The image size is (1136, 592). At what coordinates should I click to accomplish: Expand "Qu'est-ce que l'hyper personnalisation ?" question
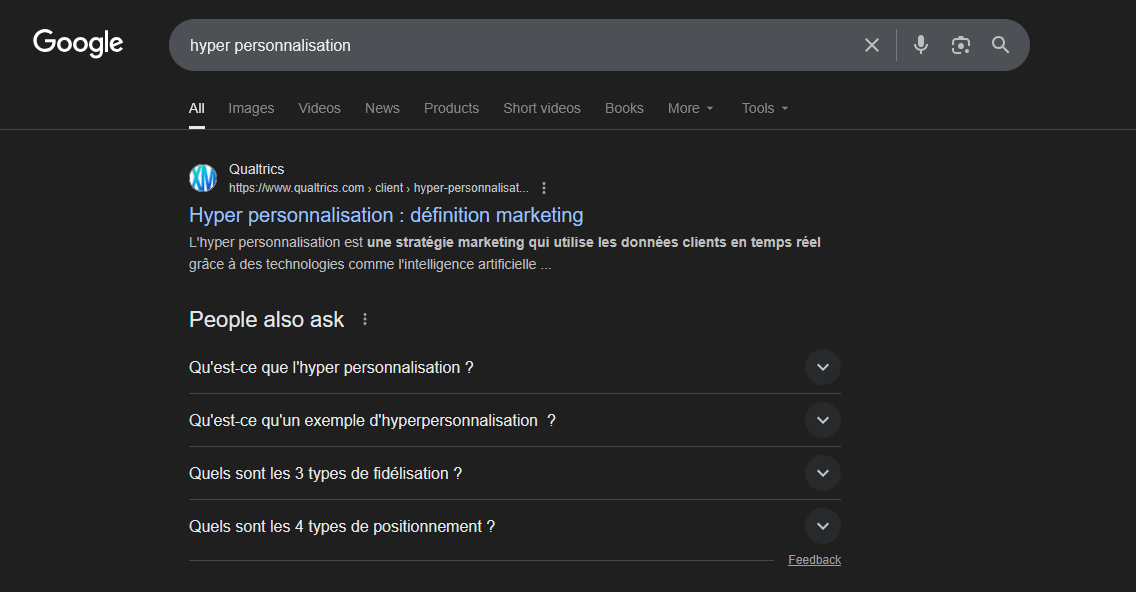point(822,367)
